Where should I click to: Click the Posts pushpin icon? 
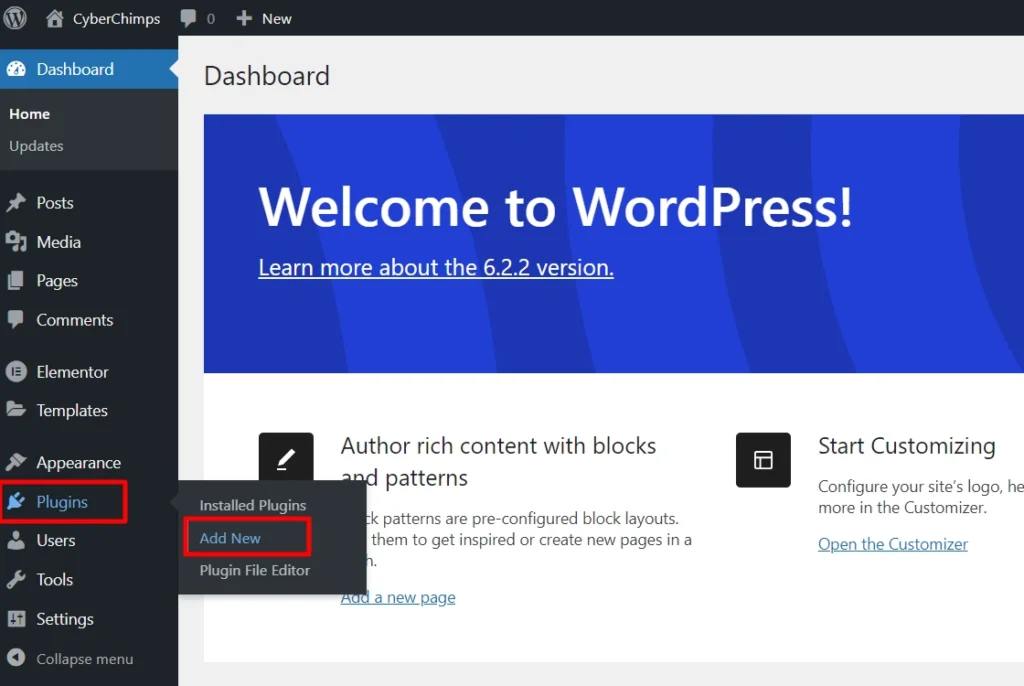(x=16, y=203)
